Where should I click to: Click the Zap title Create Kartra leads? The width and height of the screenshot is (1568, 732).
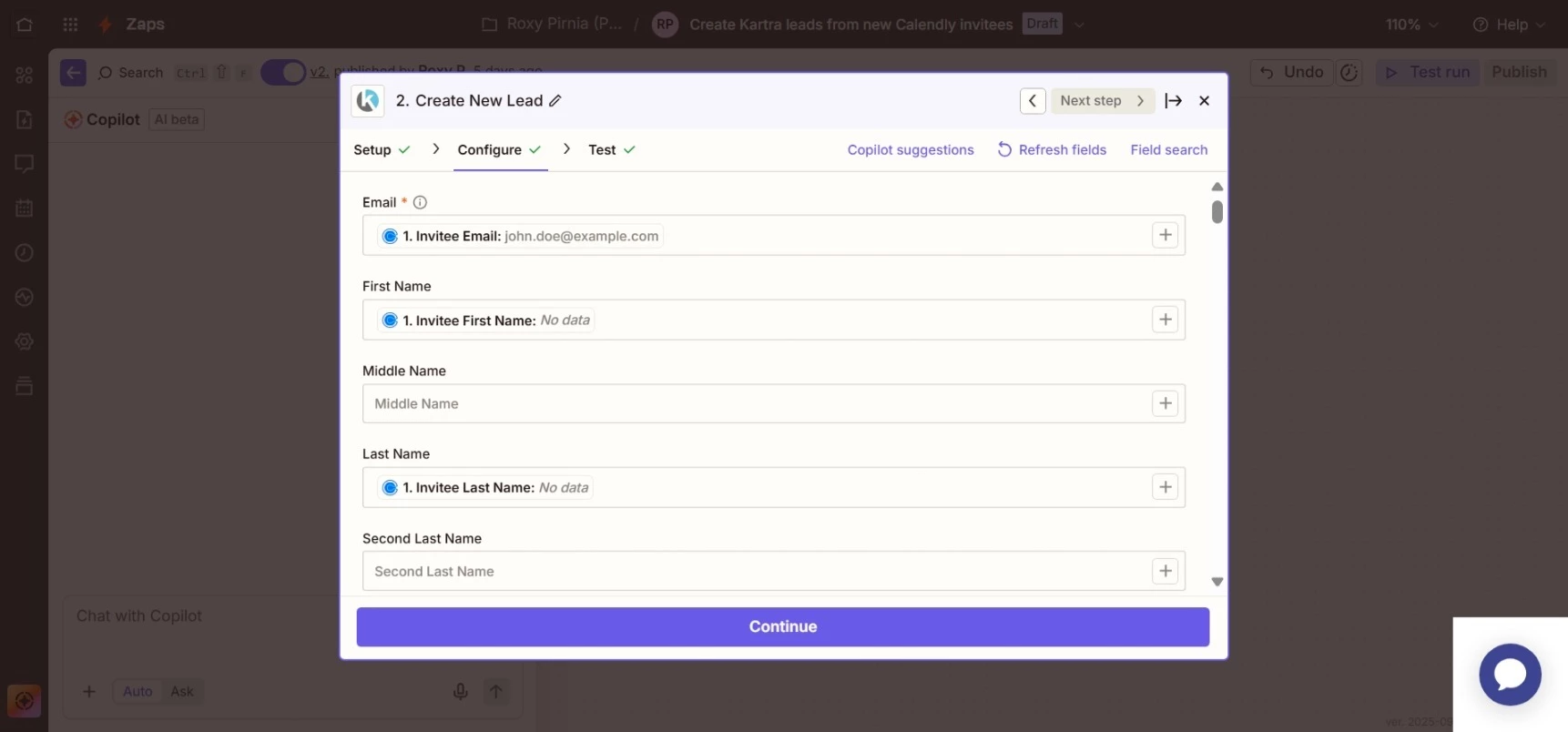pos(850,25)
